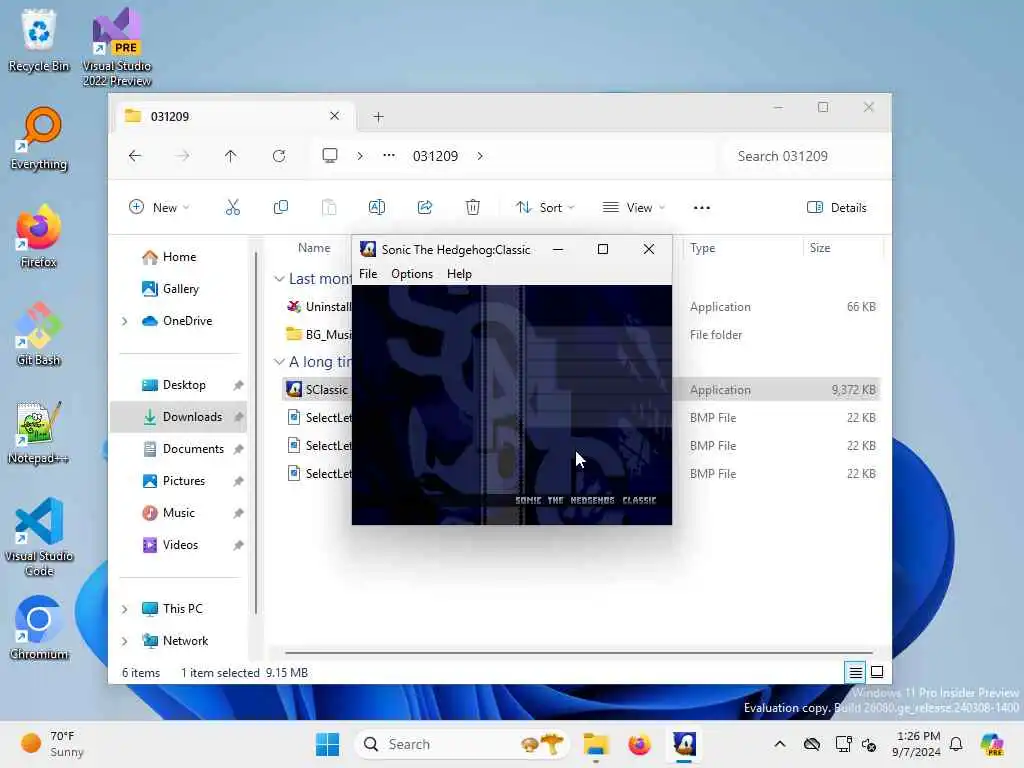Screen dimensions: 1024x768
Task: Open Firefox desktop icon
Action: tap(39, 236)
